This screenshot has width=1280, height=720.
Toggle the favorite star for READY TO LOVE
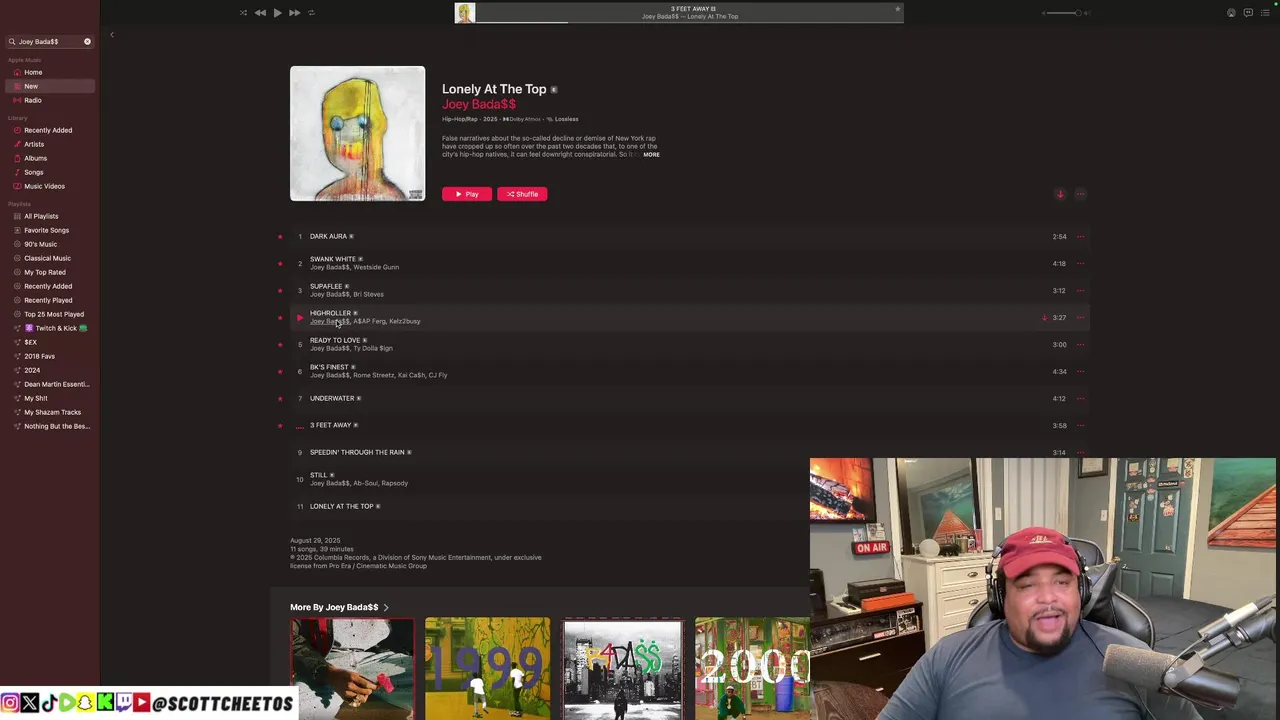280,345
